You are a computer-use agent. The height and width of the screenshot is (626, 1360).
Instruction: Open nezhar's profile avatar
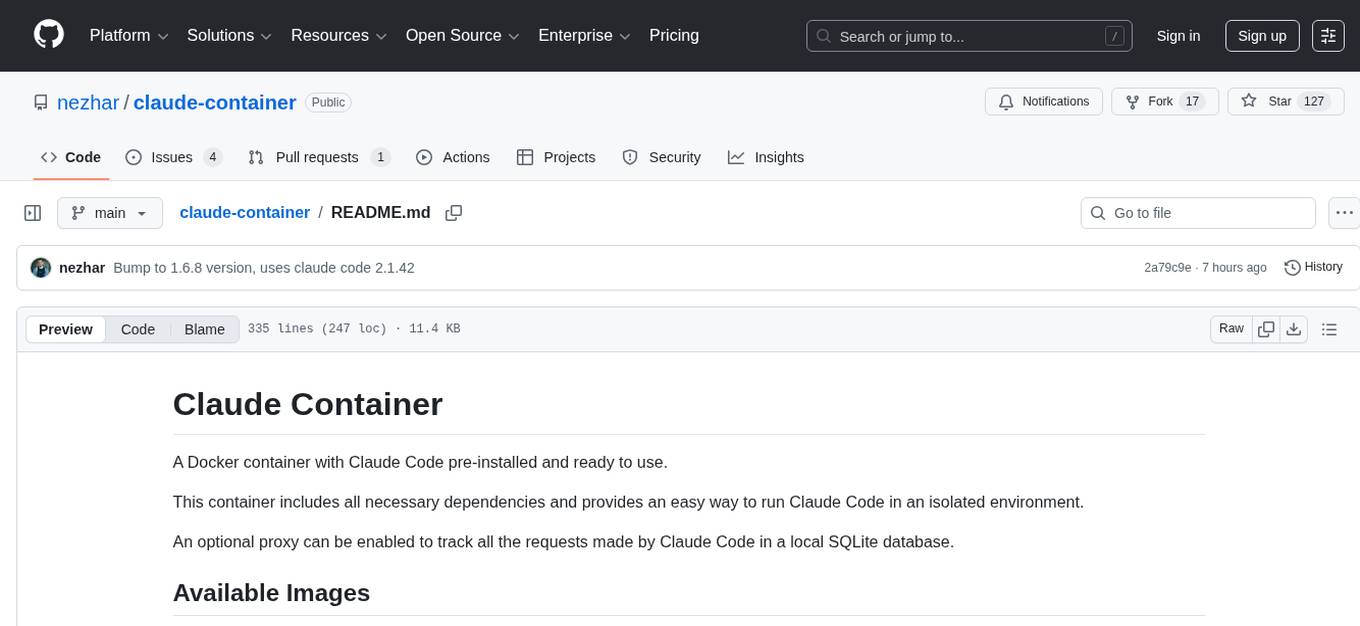[40, 267]
